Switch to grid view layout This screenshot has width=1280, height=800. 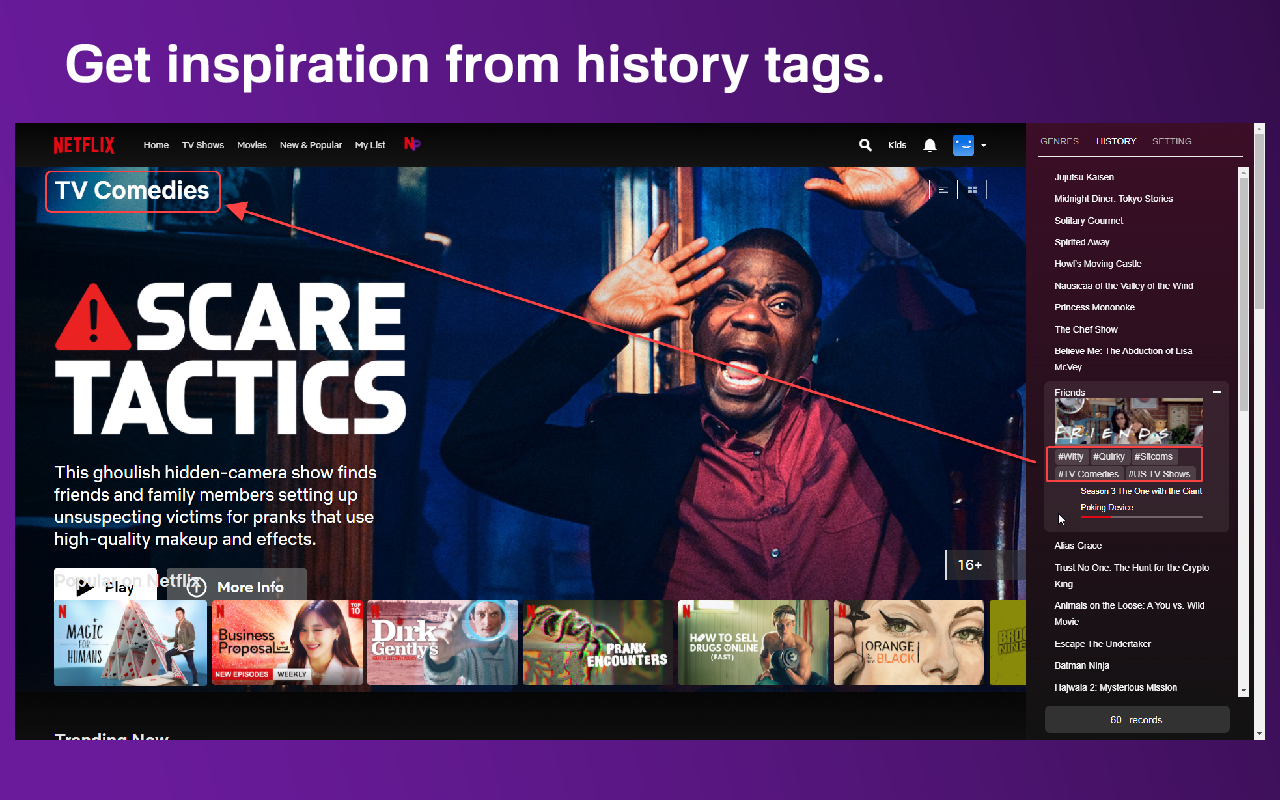(x=972, y=189)
